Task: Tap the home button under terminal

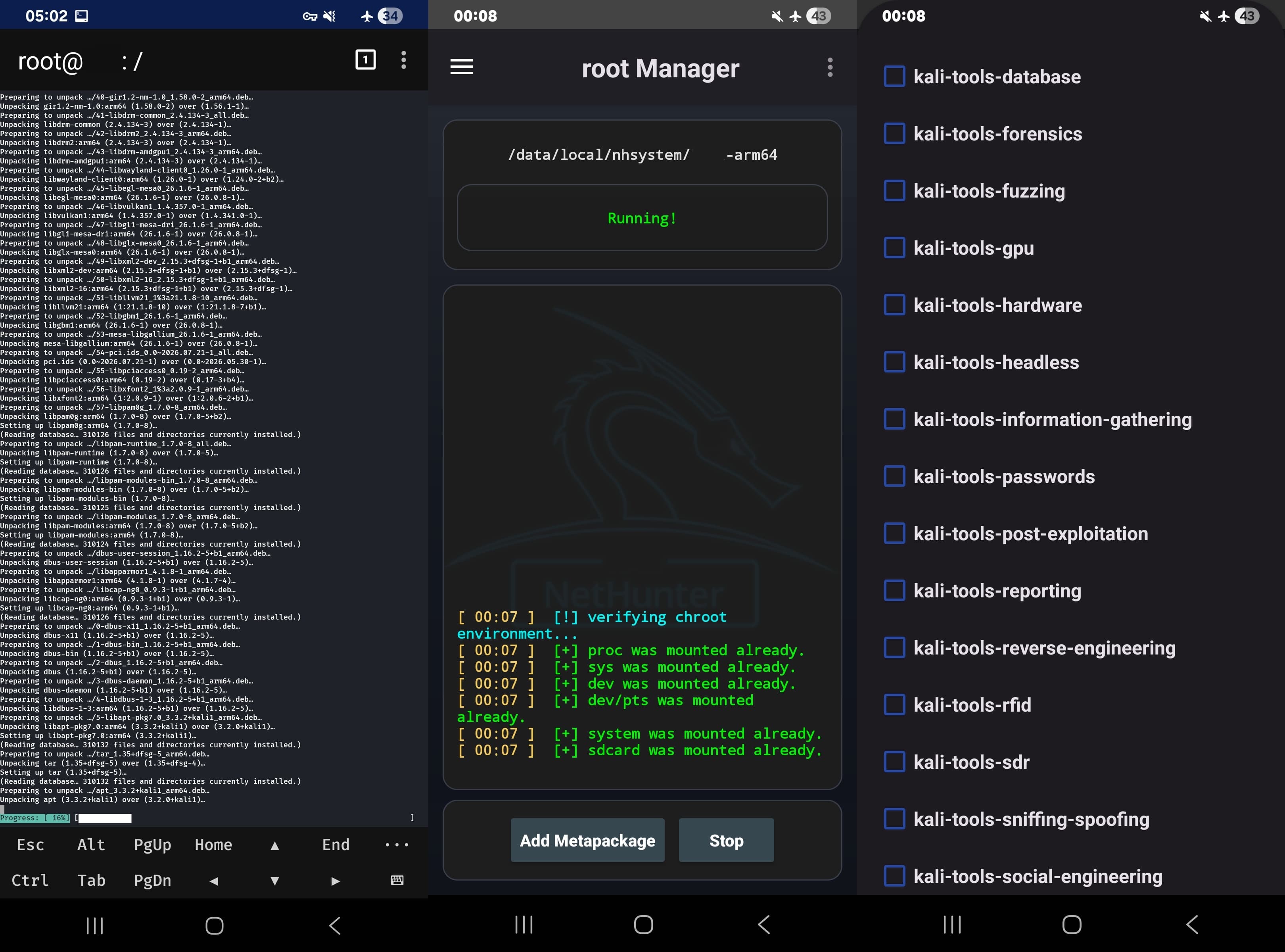Action: 214,925
